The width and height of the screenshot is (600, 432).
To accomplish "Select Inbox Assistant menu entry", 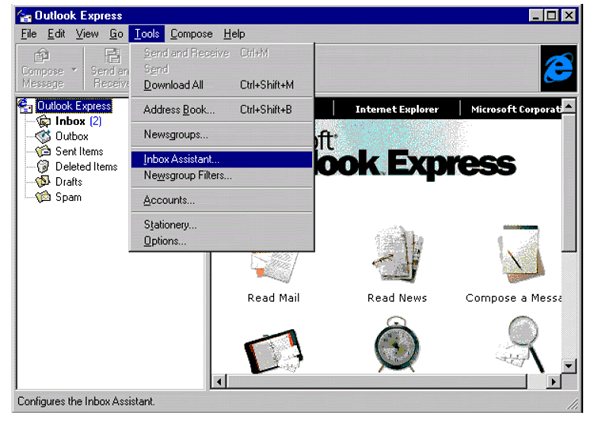I will pos(222,159).
